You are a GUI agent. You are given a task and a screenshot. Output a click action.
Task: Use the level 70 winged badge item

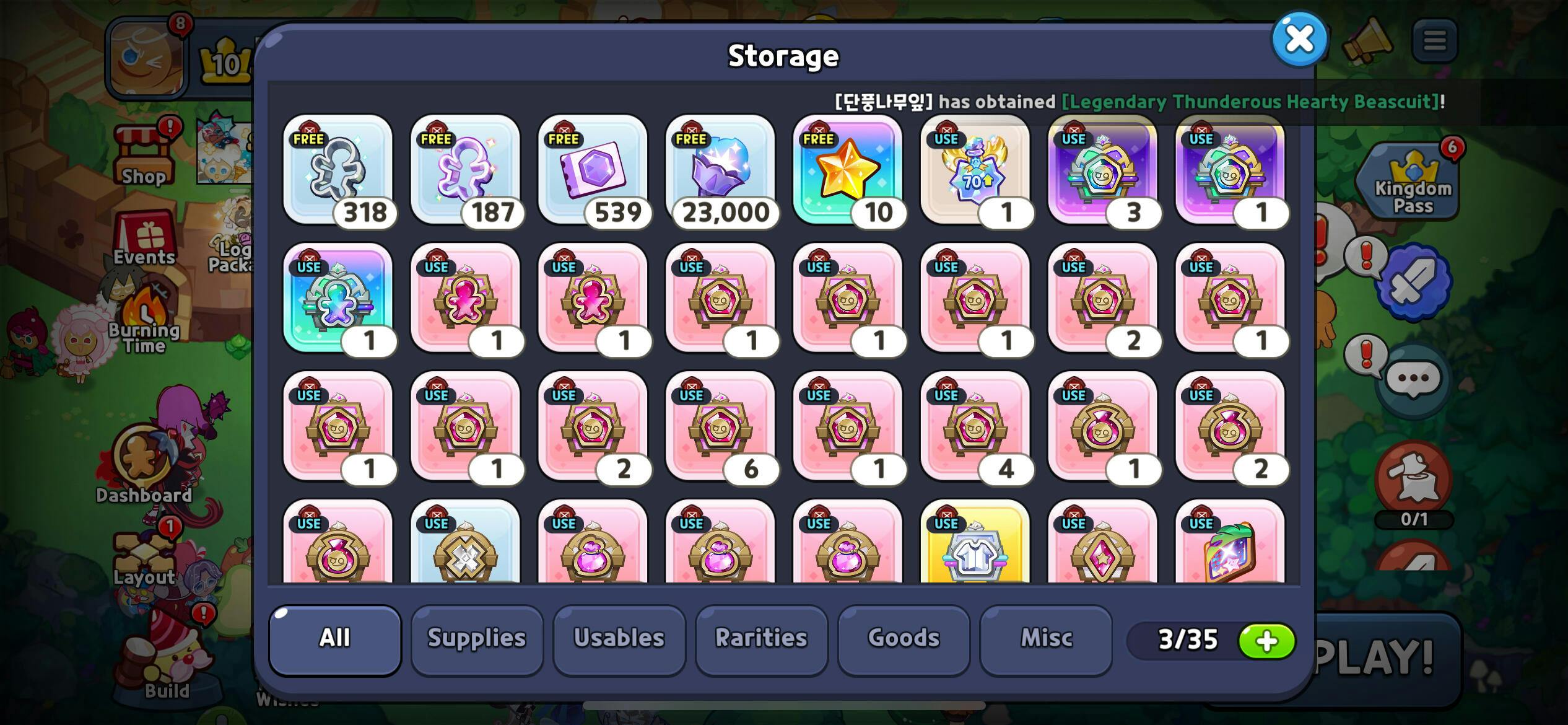pos(975,169)
